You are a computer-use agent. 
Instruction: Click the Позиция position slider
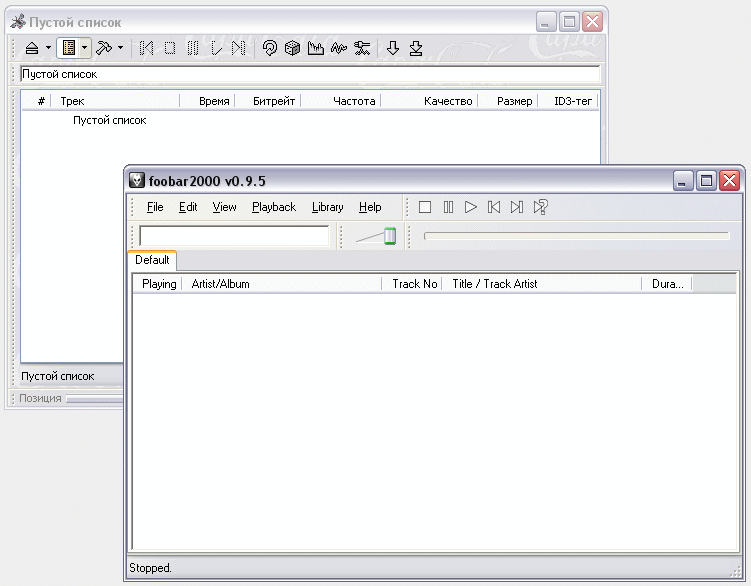[95, 399]
